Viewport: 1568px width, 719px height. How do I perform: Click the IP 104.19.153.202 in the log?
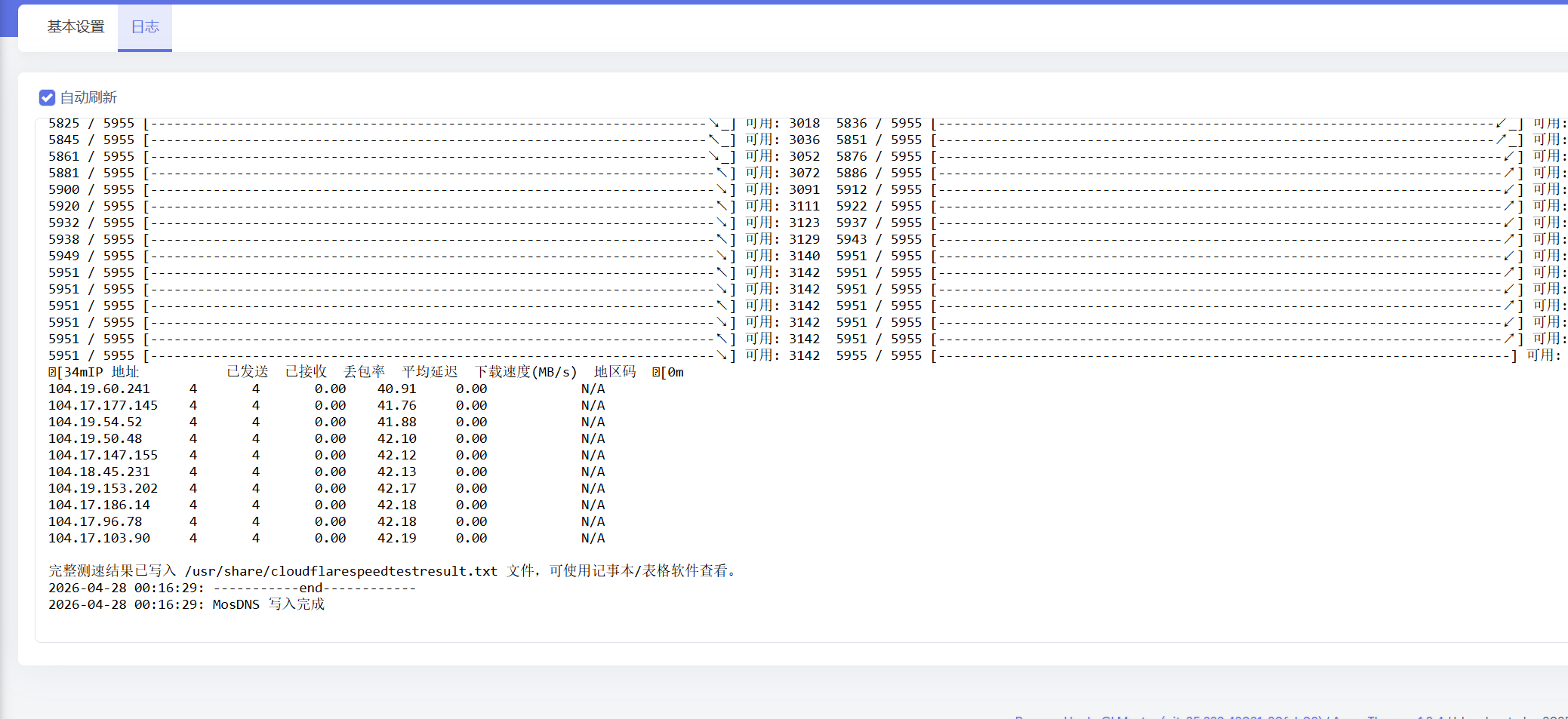(x=103, y=488)
